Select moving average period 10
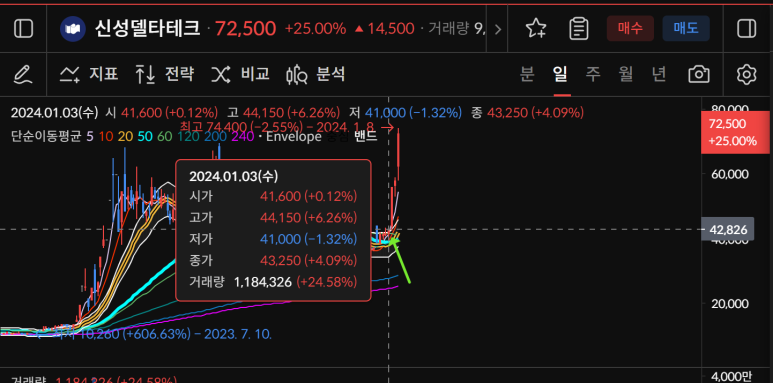Viewport: 773px width, 383px height. (106, 137)
